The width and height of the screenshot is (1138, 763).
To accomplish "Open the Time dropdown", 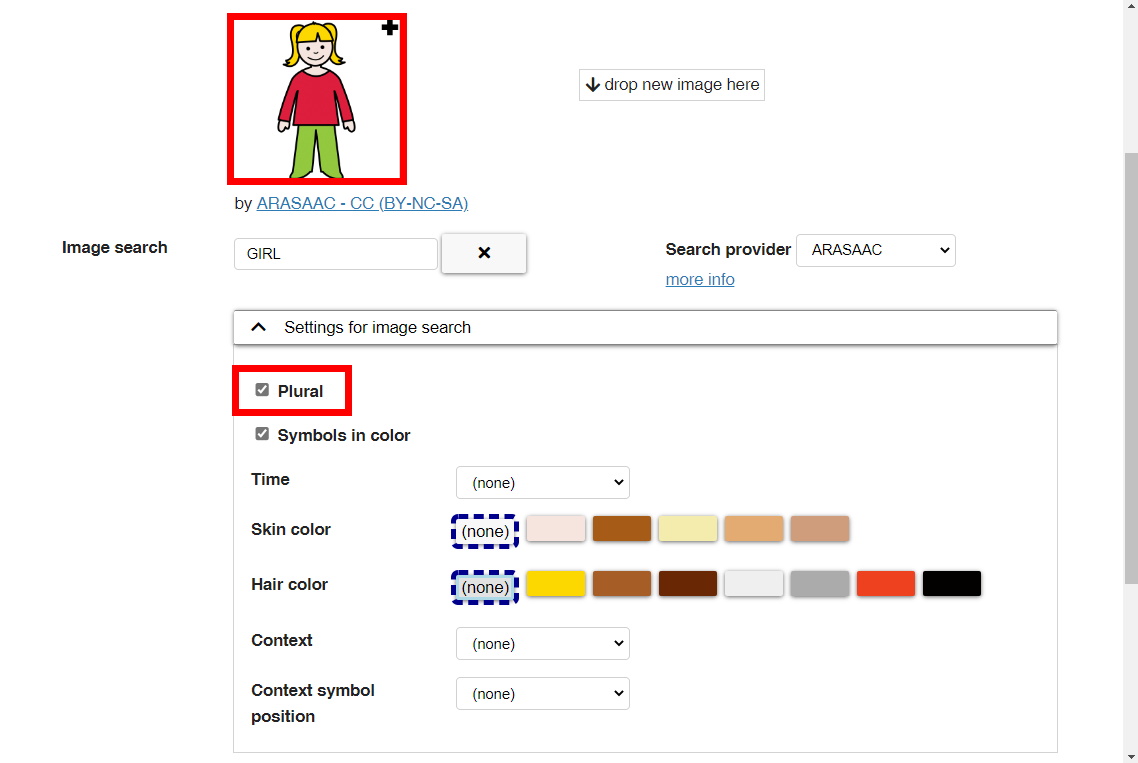I will tap(543, 483).
